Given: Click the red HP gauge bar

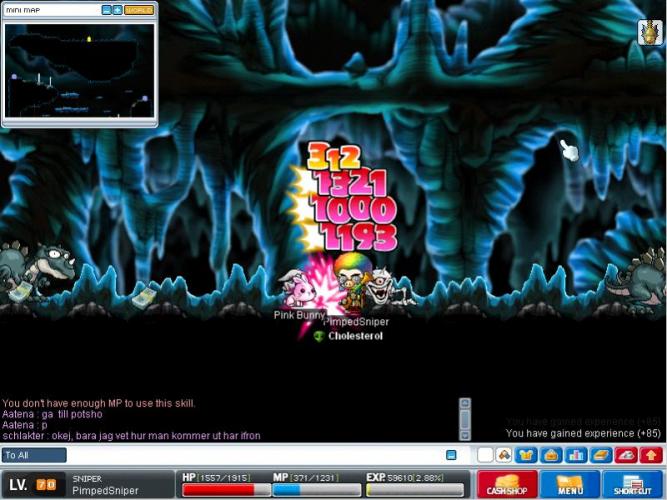Looking at the screenshot, I should point(225,490).
